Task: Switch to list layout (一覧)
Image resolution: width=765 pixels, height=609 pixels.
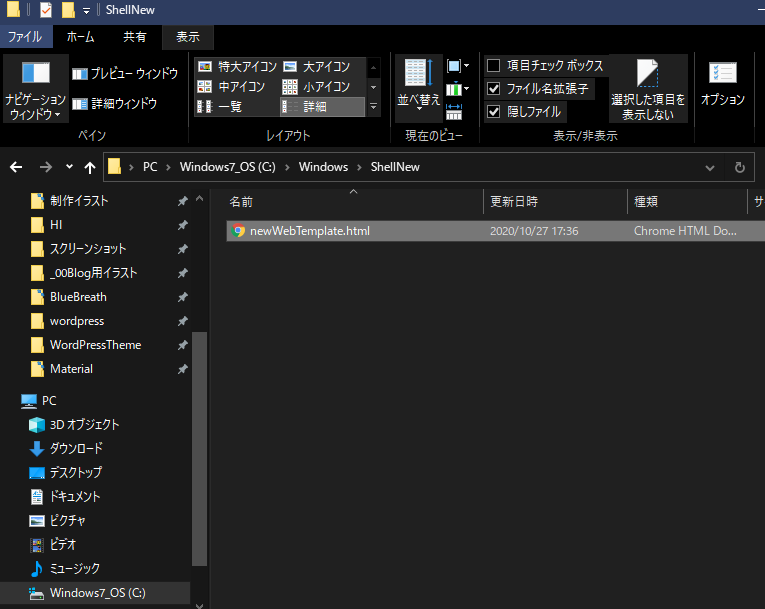Action: 220,106
